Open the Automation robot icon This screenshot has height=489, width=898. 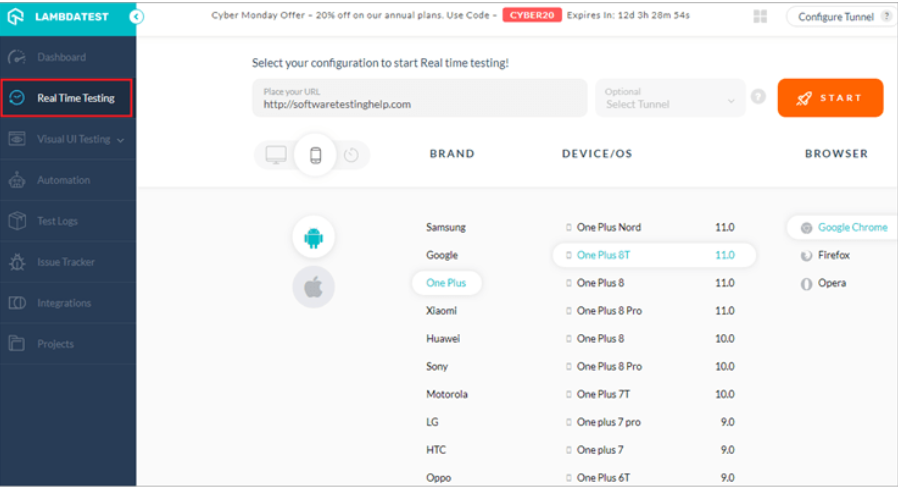click(x=17, y=180)
